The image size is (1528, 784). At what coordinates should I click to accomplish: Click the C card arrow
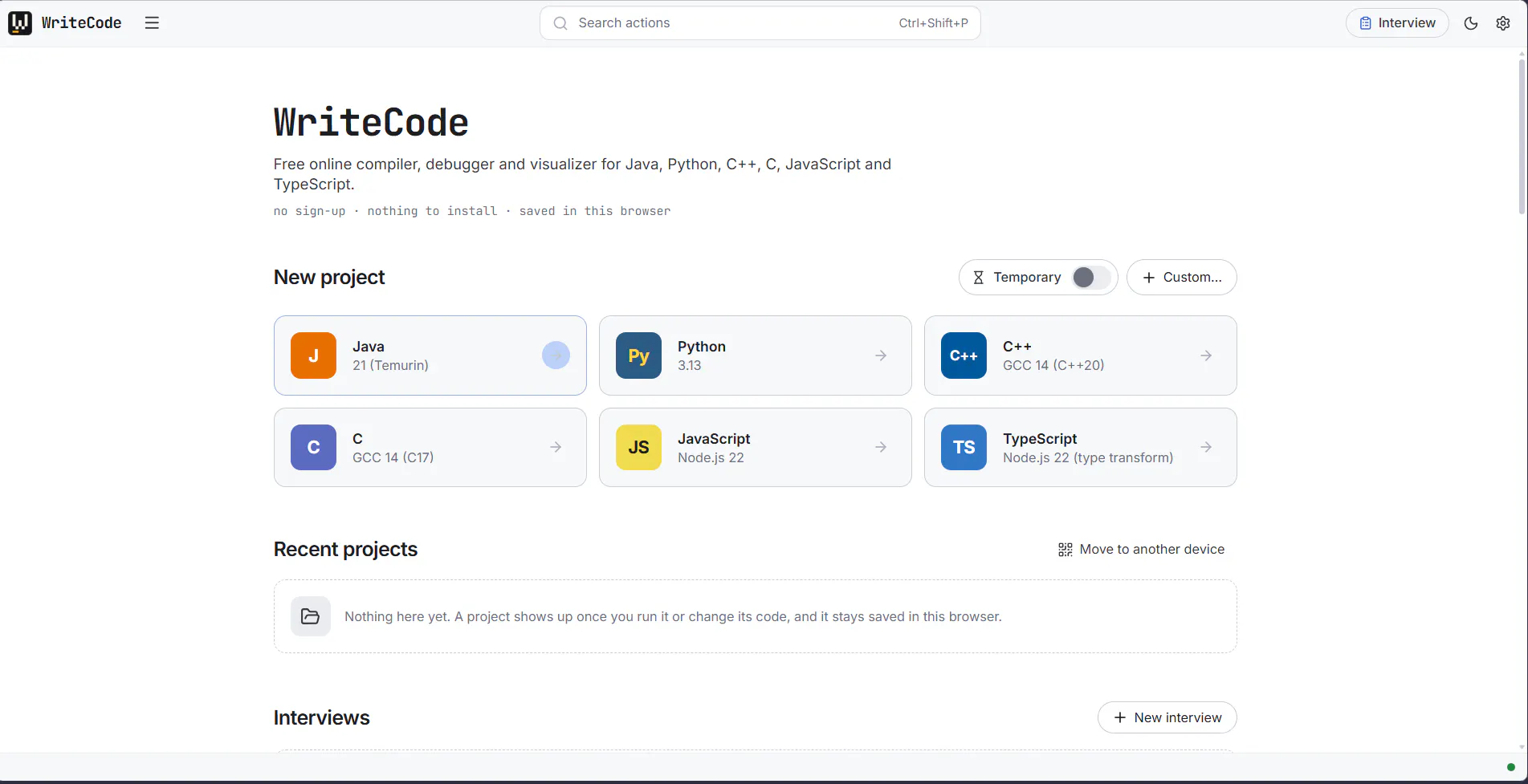pyautogui.click(x=556, y=447)
